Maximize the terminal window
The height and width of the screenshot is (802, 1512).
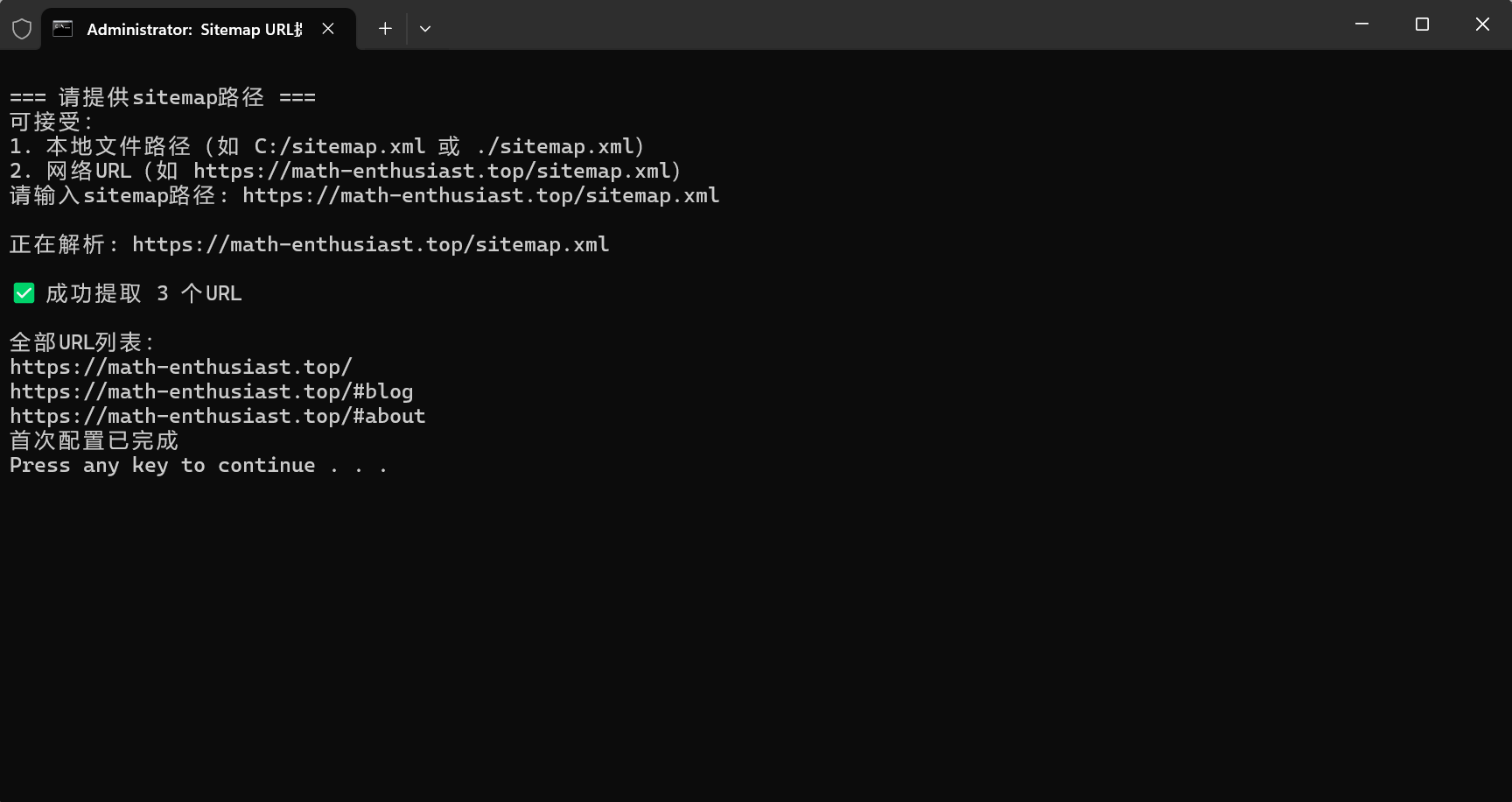[1422, 25]
